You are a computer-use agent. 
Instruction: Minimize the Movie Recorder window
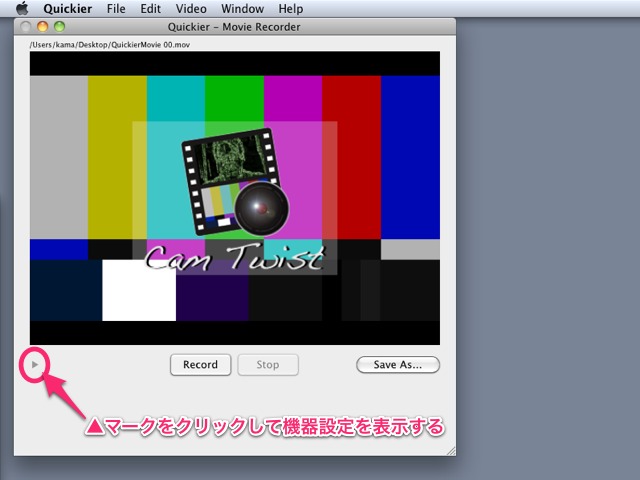42,27
